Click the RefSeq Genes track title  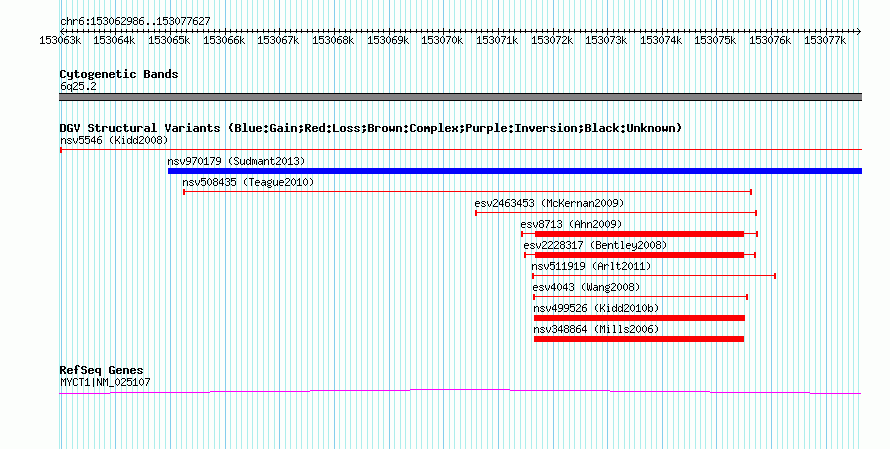tap(102, 370)
